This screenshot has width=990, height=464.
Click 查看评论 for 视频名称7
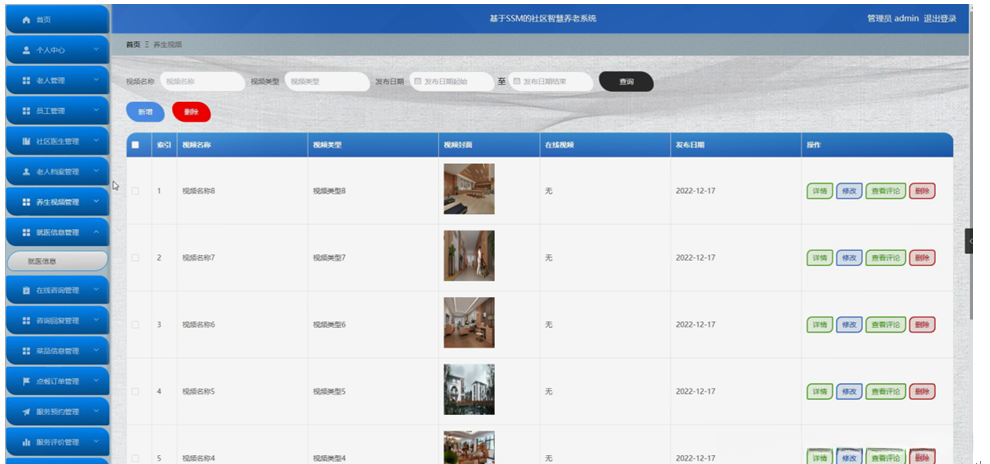tap(886, 258)
